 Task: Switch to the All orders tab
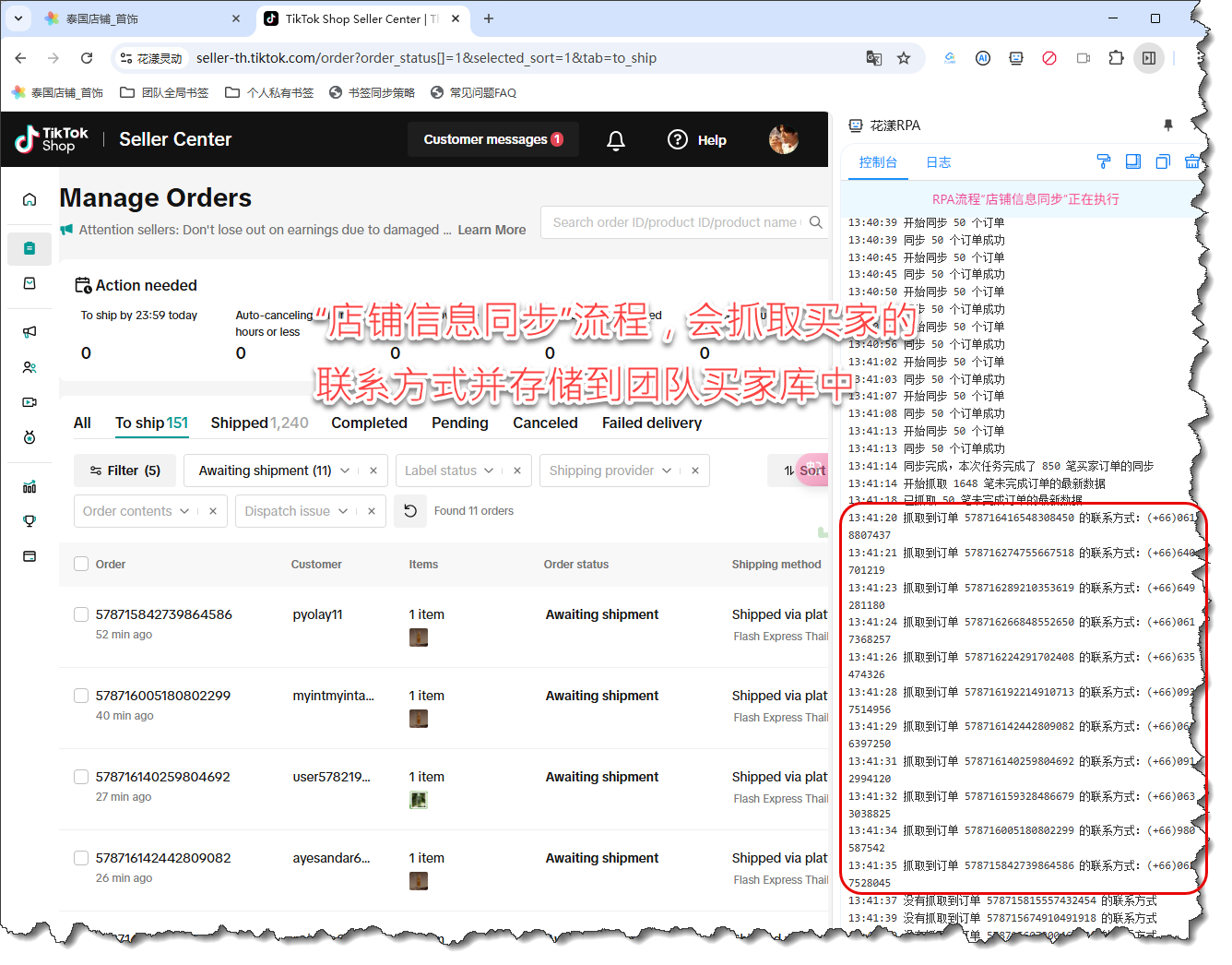tap(82, 423)
